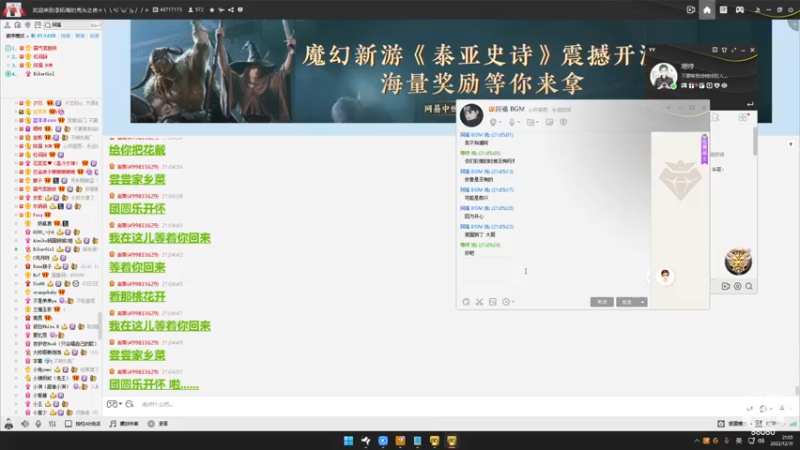
Task: Click the orange app icon in taskbar
Action: [x=400, y=441]
